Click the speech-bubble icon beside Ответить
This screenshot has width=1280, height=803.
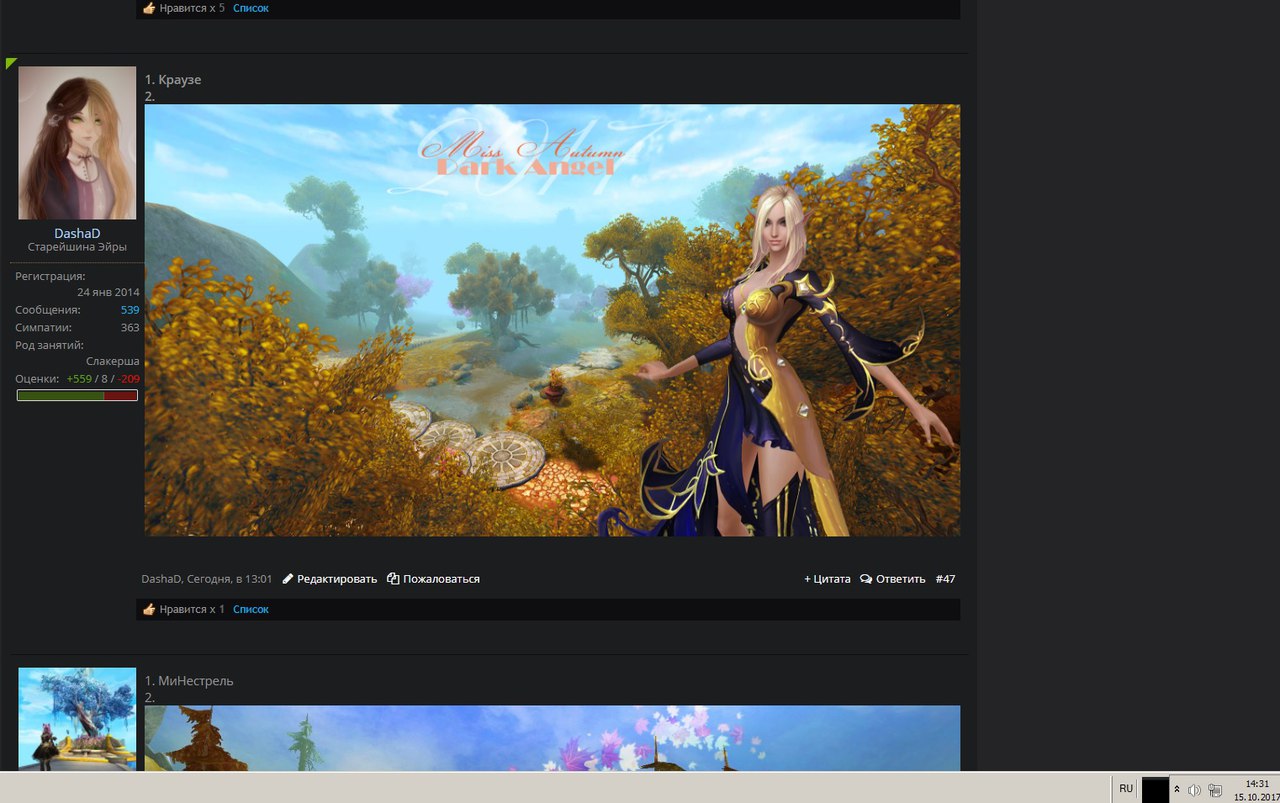[x=866, y=579]
